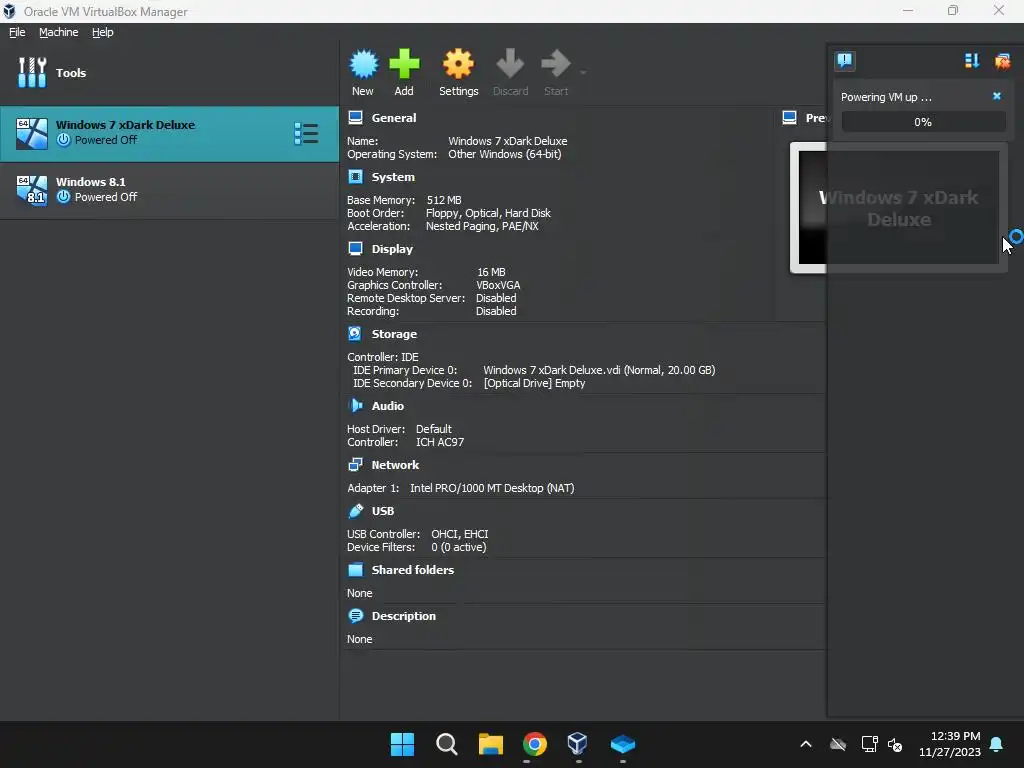Open the Audio settings header link
Screen dimensions: 1024x768
[388, 406]
